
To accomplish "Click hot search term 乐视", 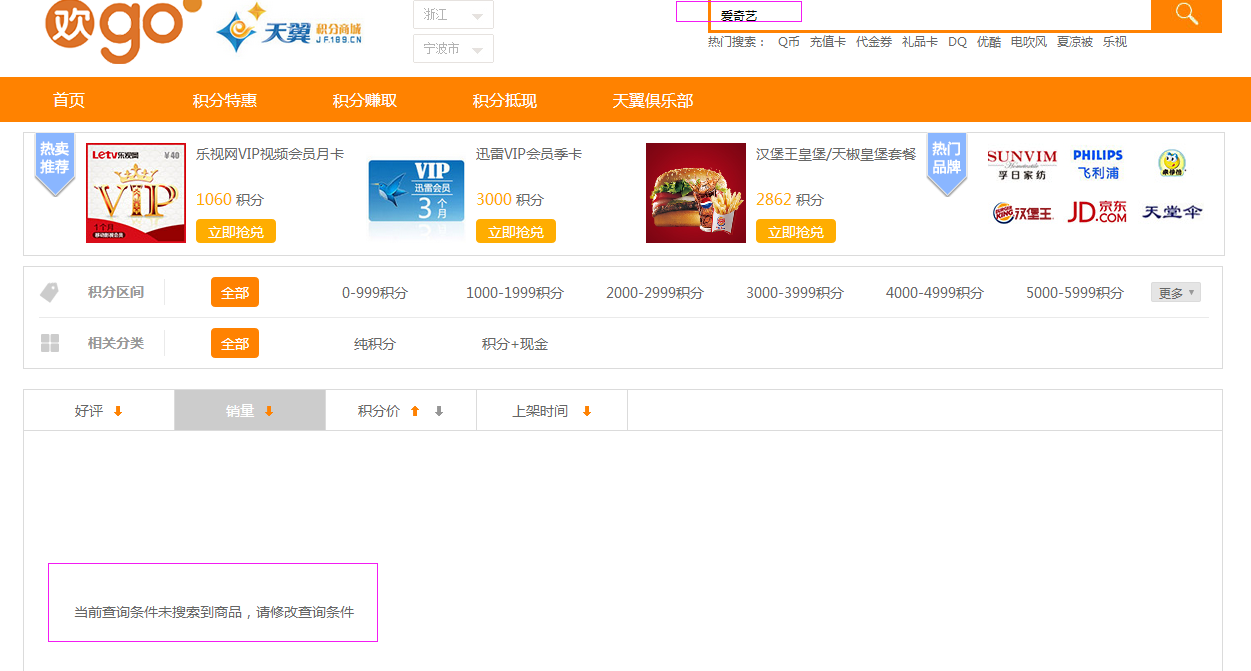I will pyautogui.click(x=1115, y=42).
